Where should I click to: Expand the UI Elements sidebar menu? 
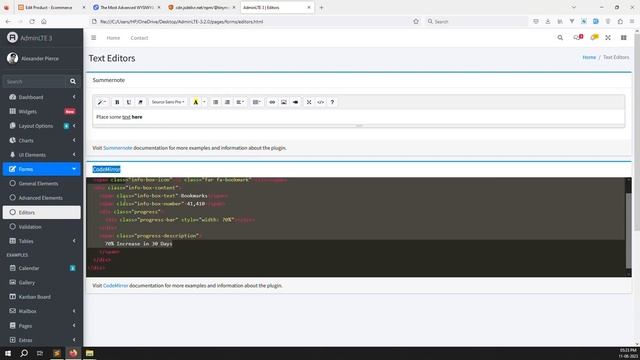click(42, 155)
